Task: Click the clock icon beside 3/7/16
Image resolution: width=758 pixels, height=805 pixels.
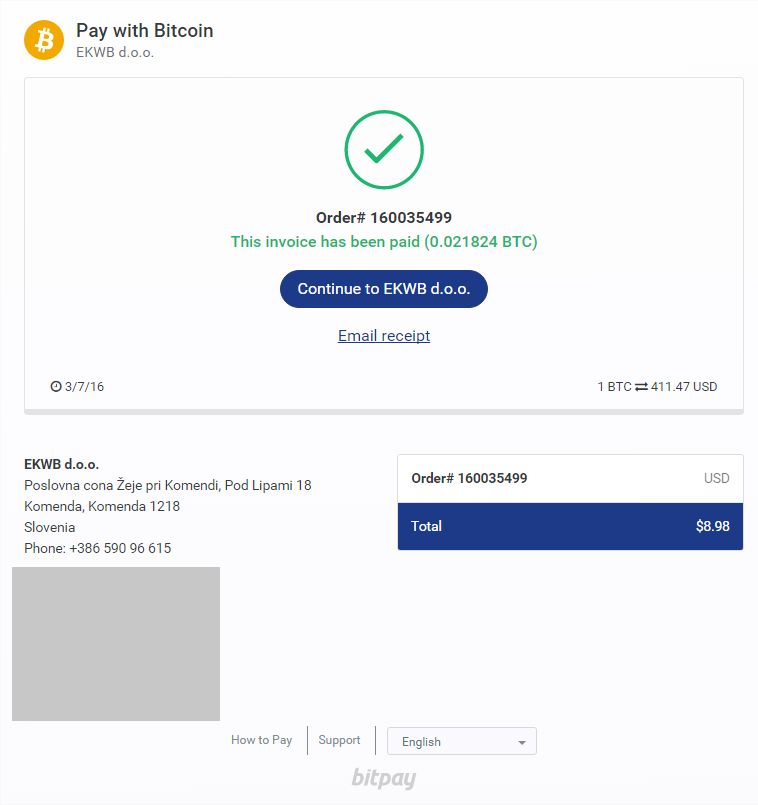Action: pos(55,387)
